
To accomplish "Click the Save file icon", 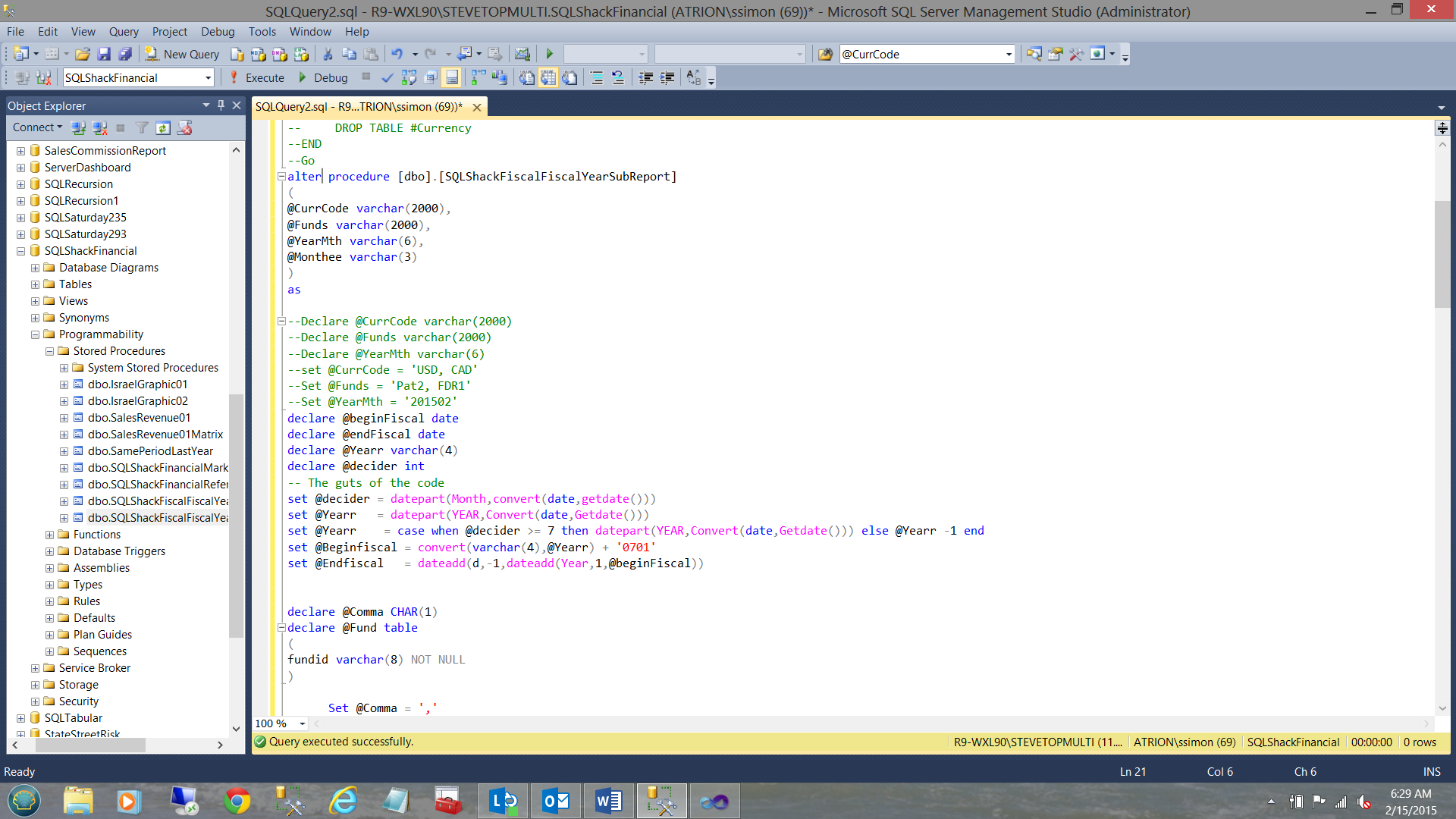I will (x=104, y=54).
